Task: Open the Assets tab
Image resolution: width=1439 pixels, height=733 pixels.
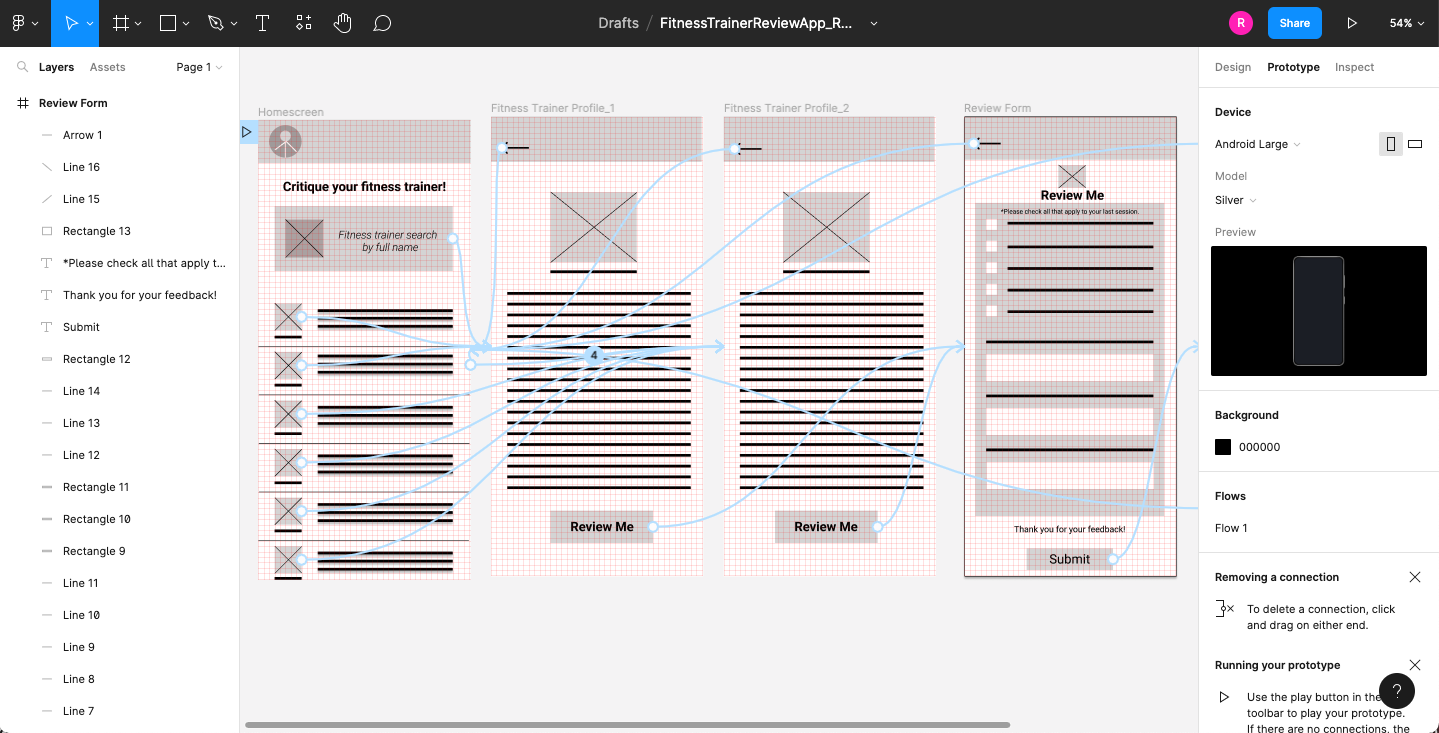Action: tap(107, 67)
